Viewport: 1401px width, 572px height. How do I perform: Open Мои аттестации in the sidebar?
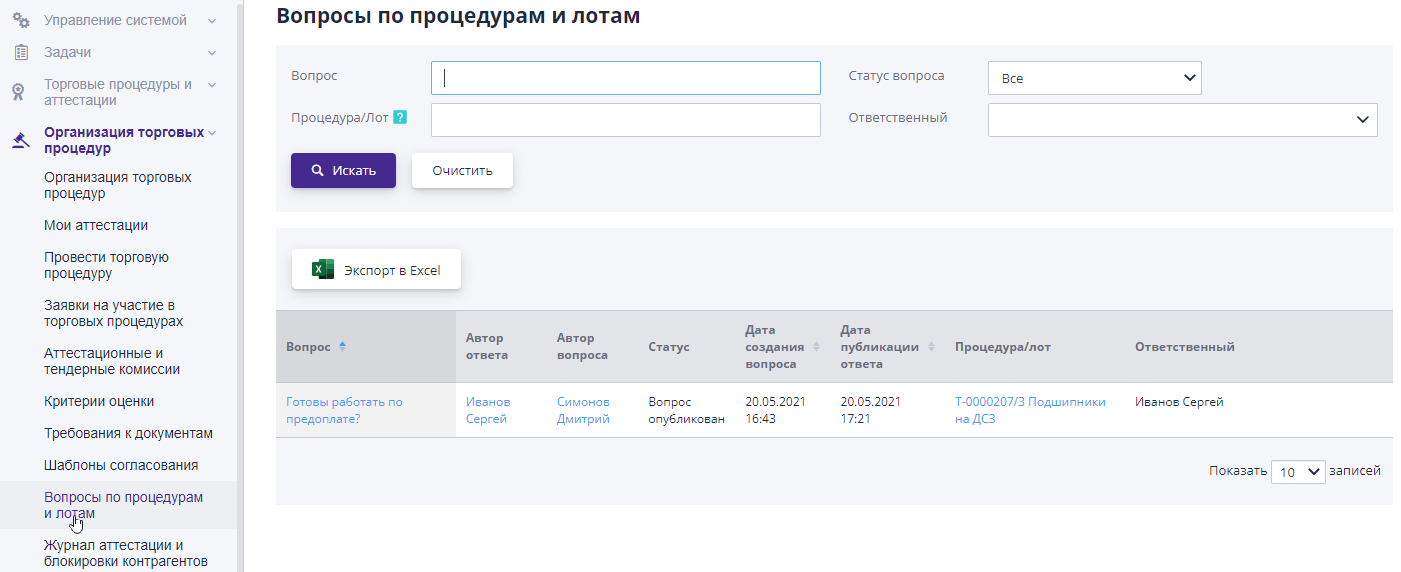(x=96, y=225)
